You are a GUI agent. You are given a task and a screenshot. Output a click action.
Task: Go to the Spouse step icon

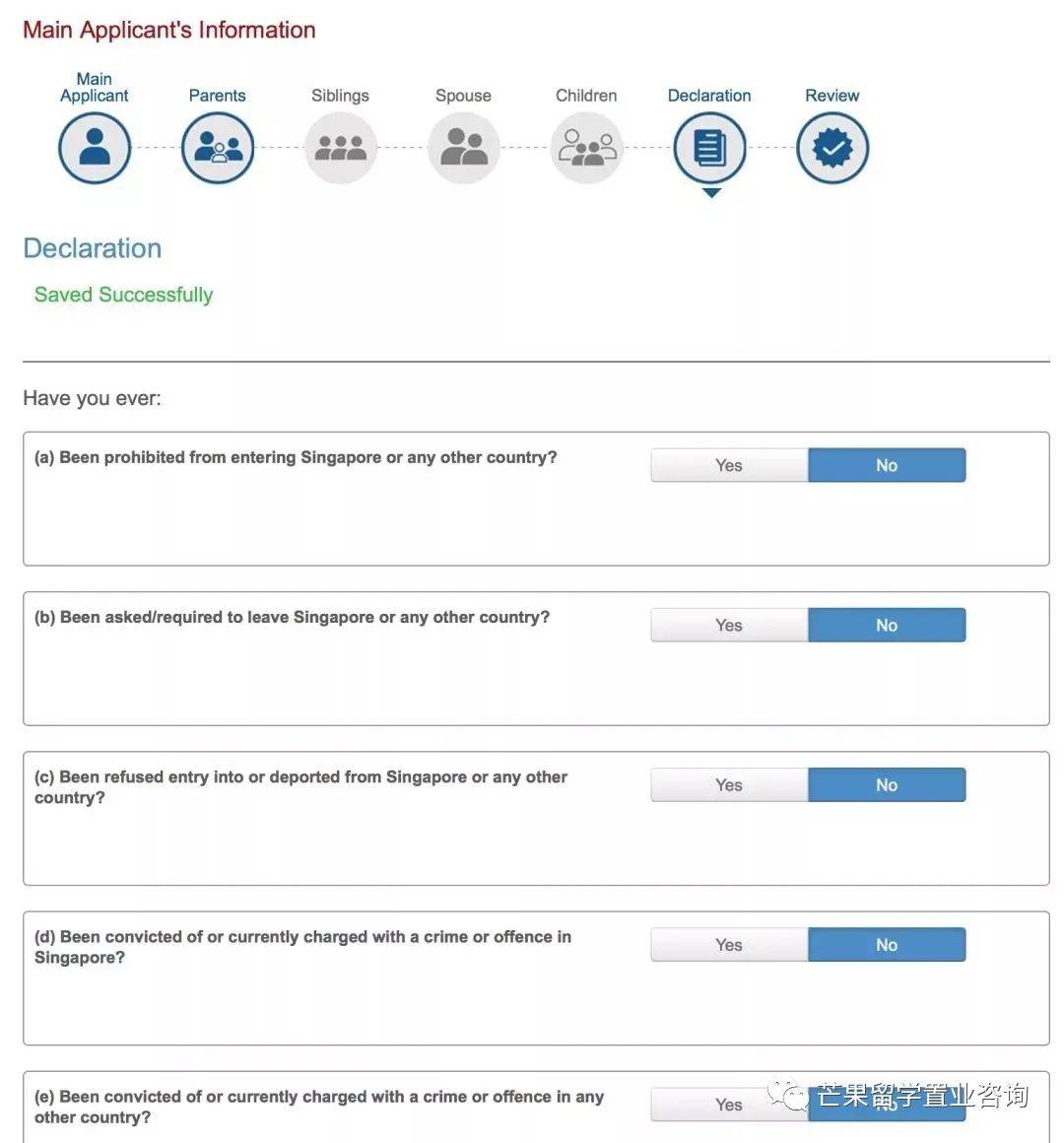point(464,149)
